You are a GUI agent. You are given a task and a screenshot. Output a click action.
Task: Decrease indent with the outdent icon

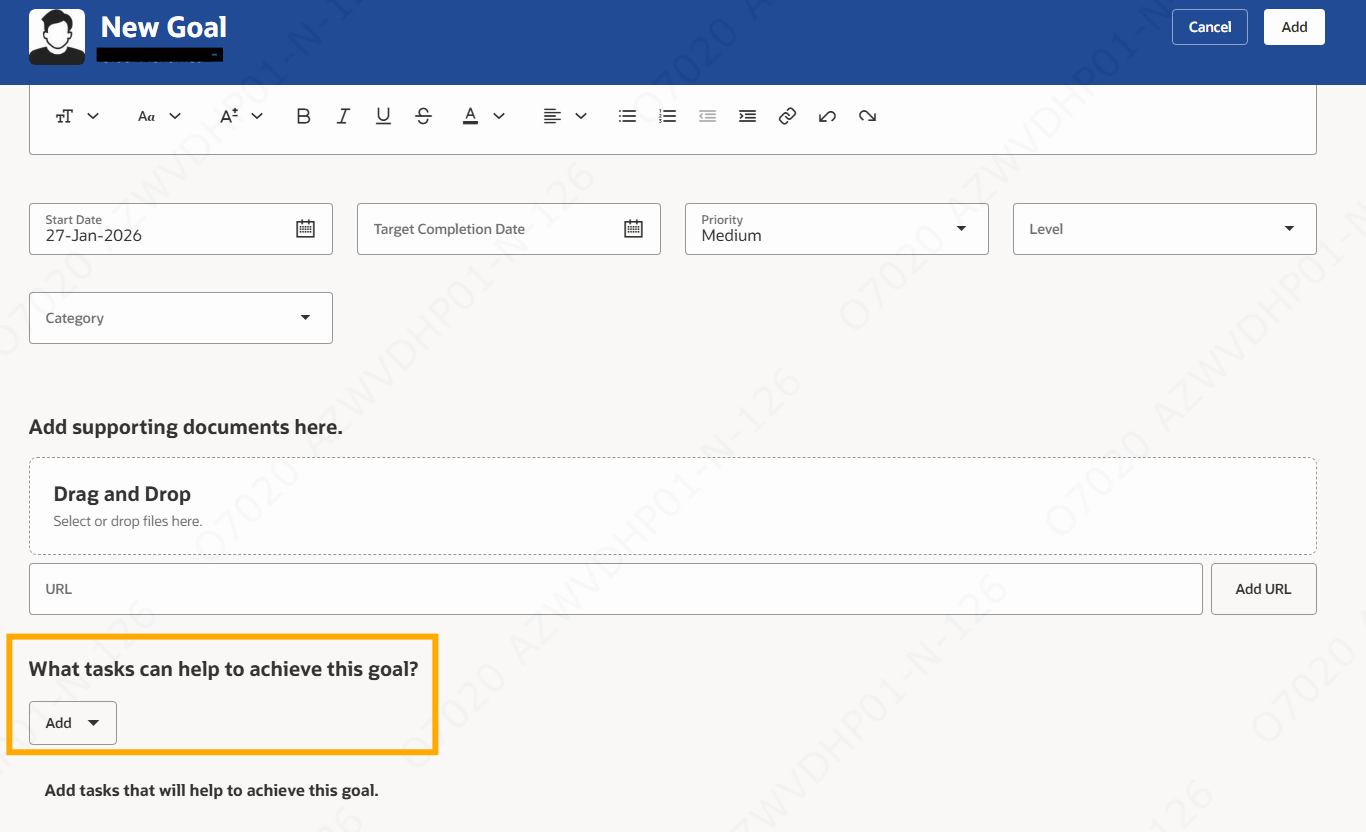[707, 116]
